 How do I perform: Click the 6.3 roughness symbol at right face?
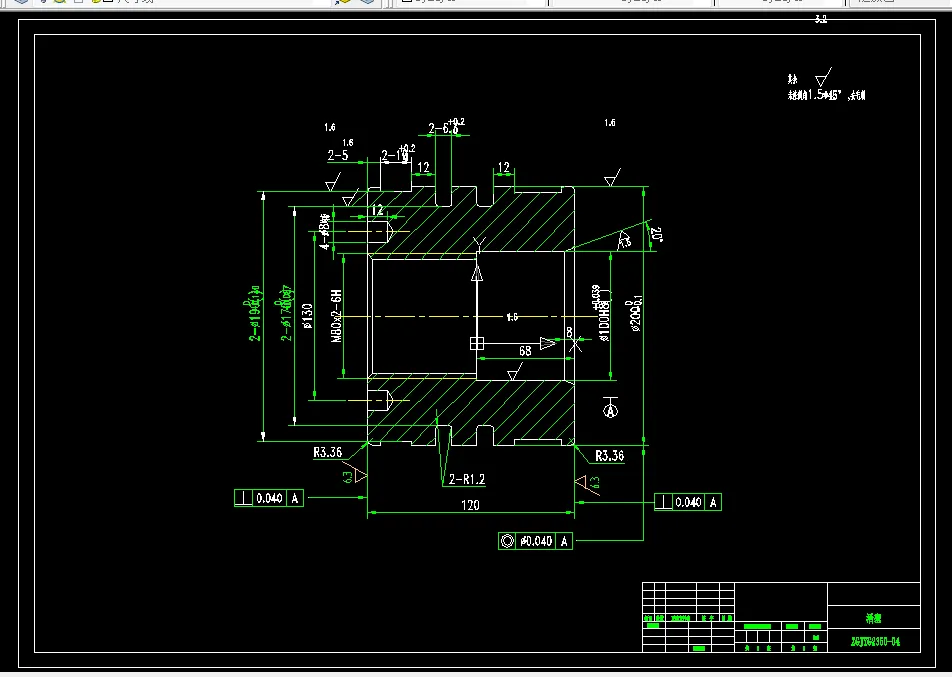point(588,483)
